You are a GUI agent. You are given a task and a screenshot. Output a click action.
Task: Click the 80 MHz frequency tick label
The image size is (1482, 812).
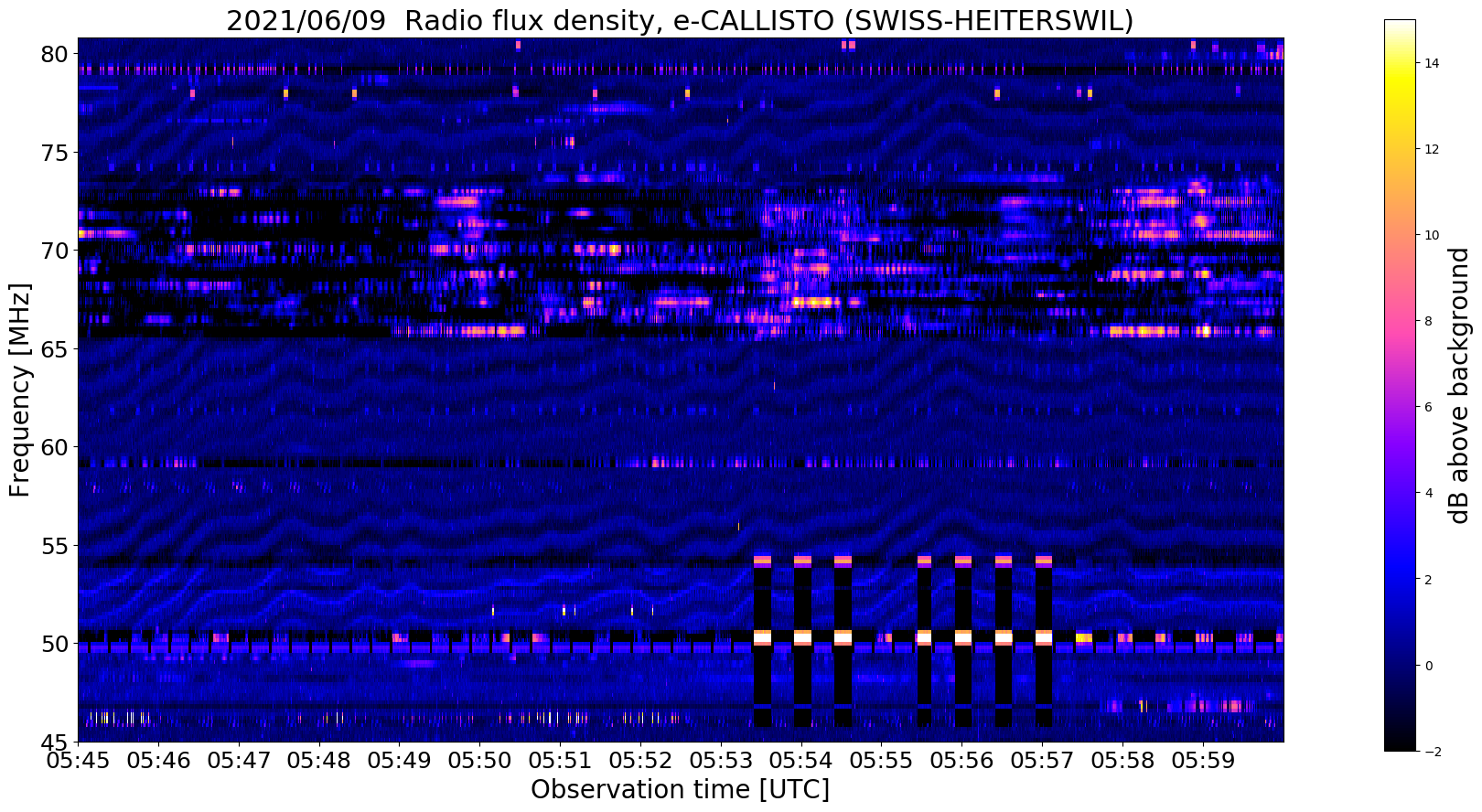(55, 54)
